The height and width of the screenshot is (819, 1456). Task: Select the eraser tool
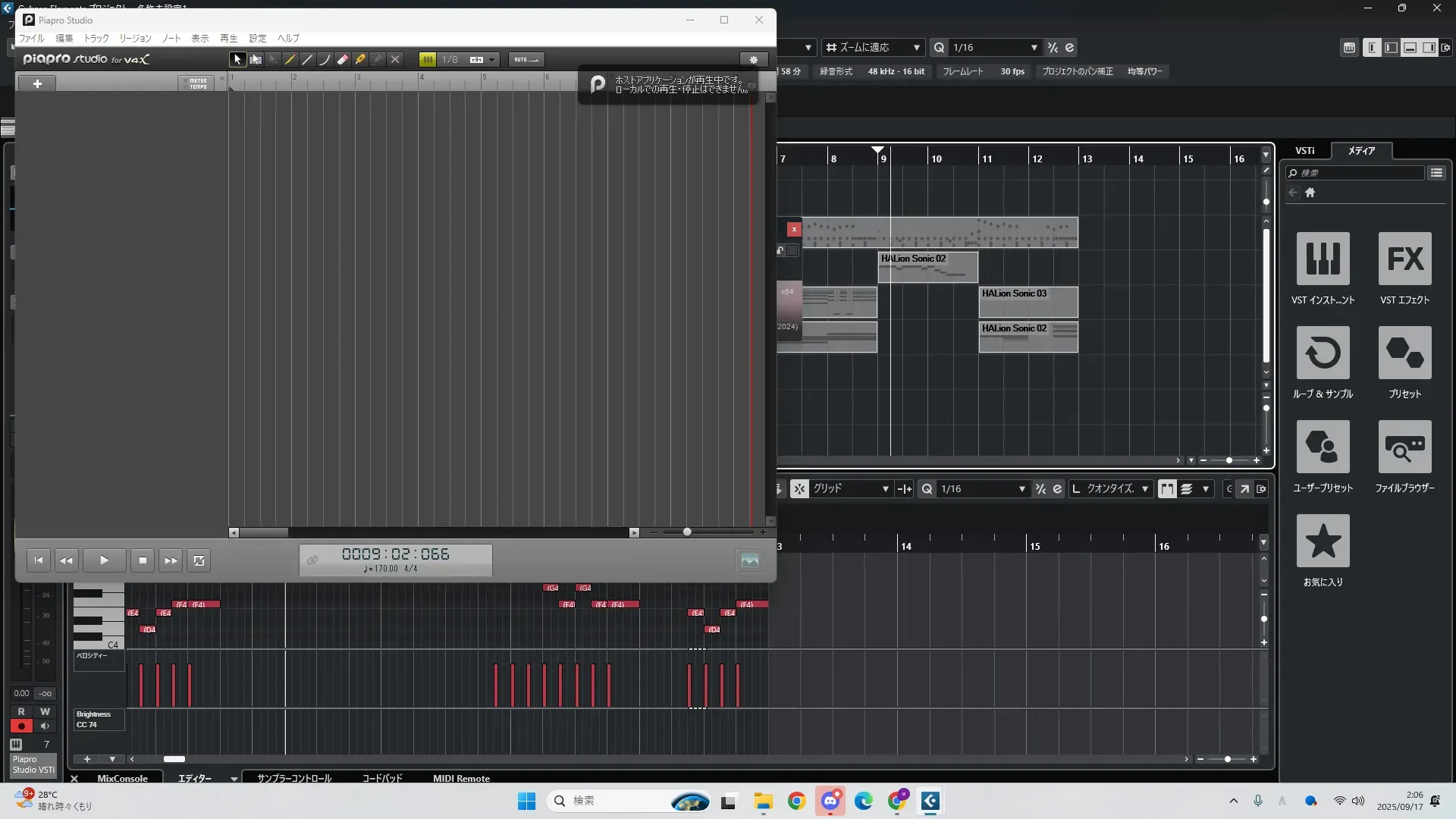343,59
